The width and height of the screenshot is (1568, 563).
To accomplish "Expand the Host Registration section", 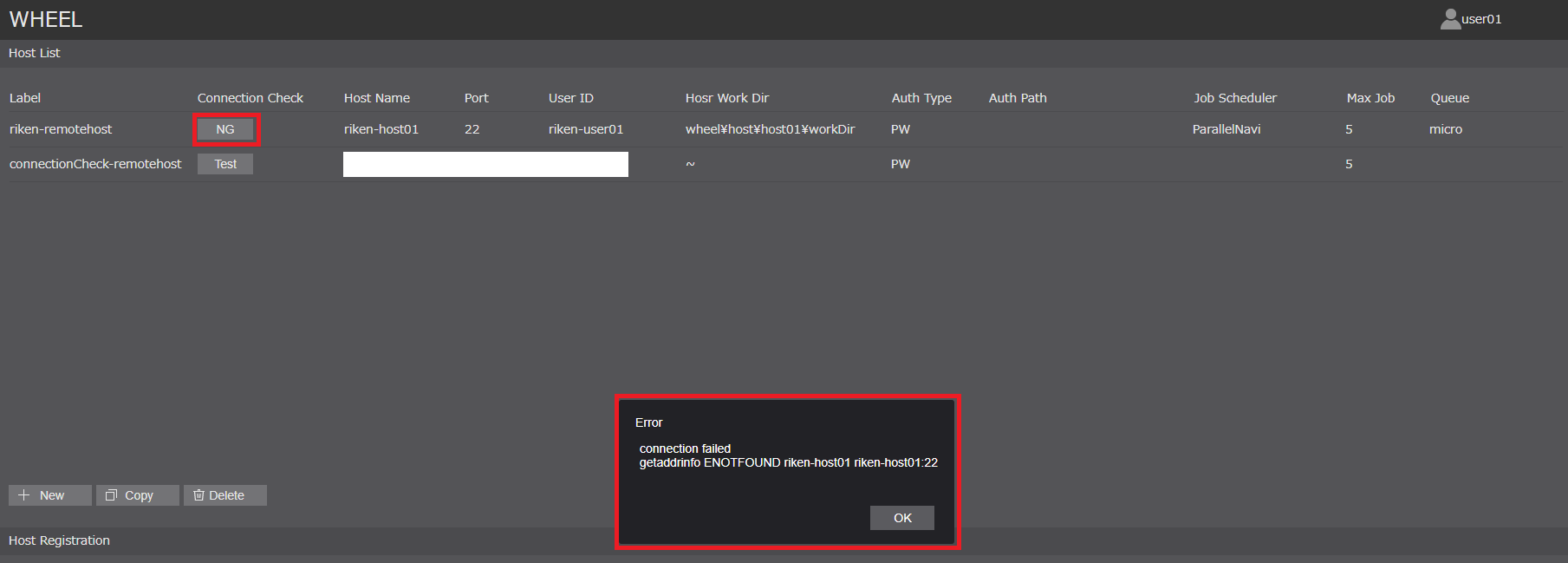I will click(59, 540).
